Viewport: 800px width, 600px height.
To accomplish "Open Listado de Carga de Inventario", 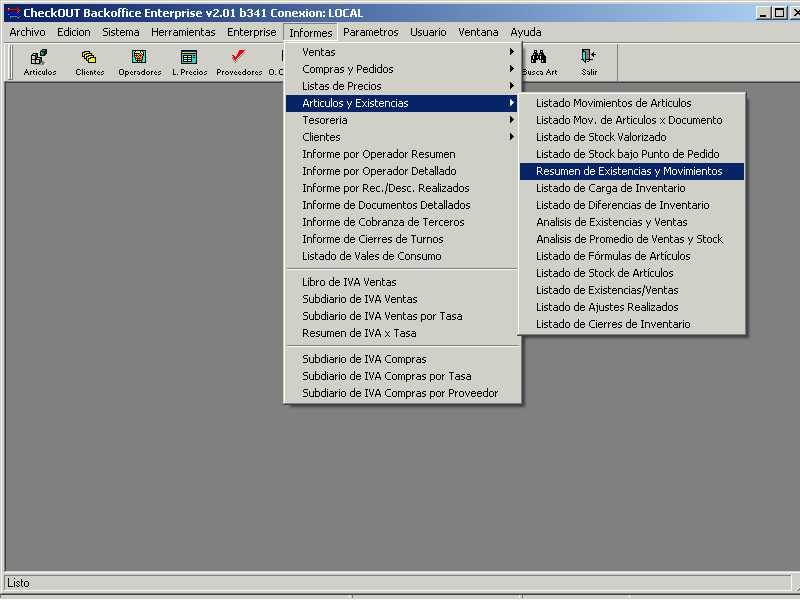I will (x=632, y=188).
